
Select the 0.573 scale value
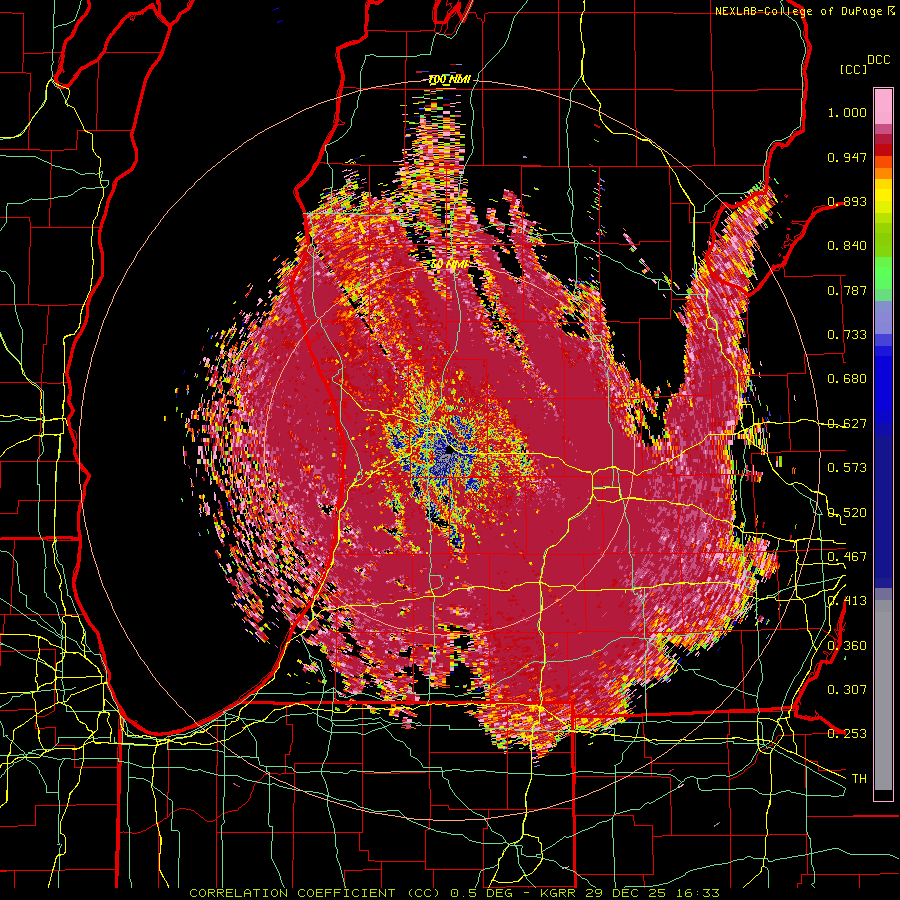tap(847, 468)
